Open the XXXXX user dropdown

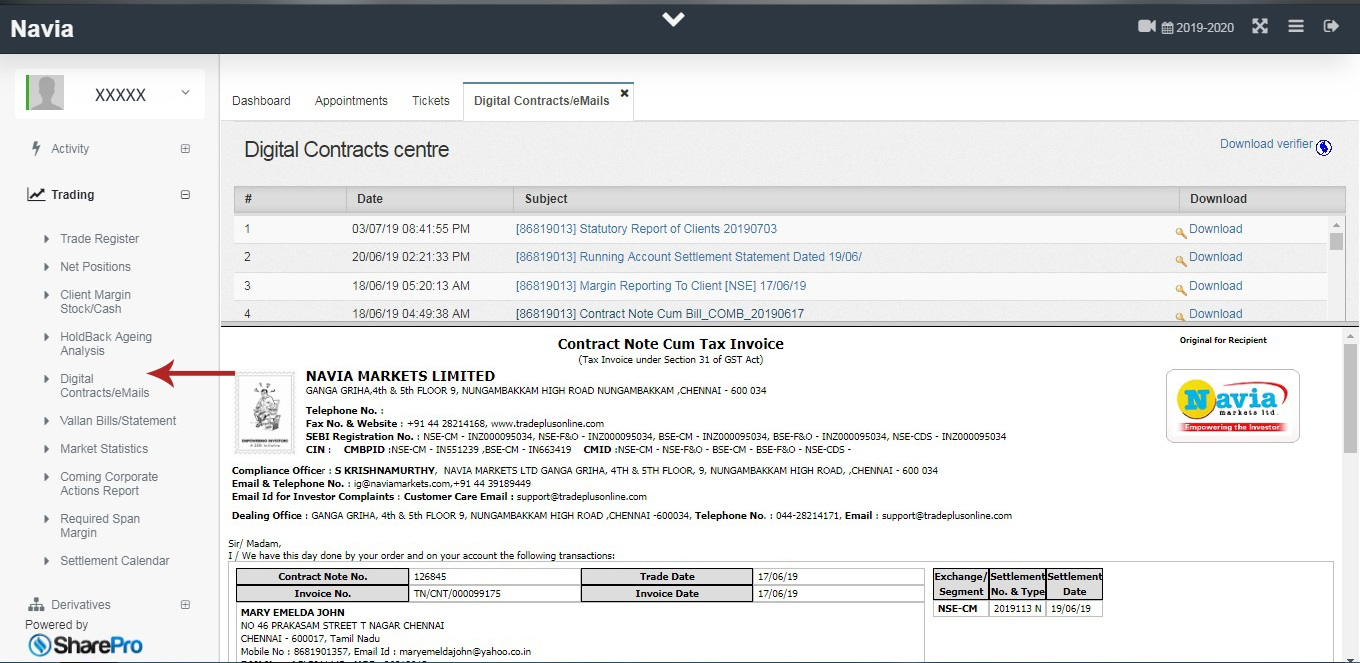(x=110, y=94)
